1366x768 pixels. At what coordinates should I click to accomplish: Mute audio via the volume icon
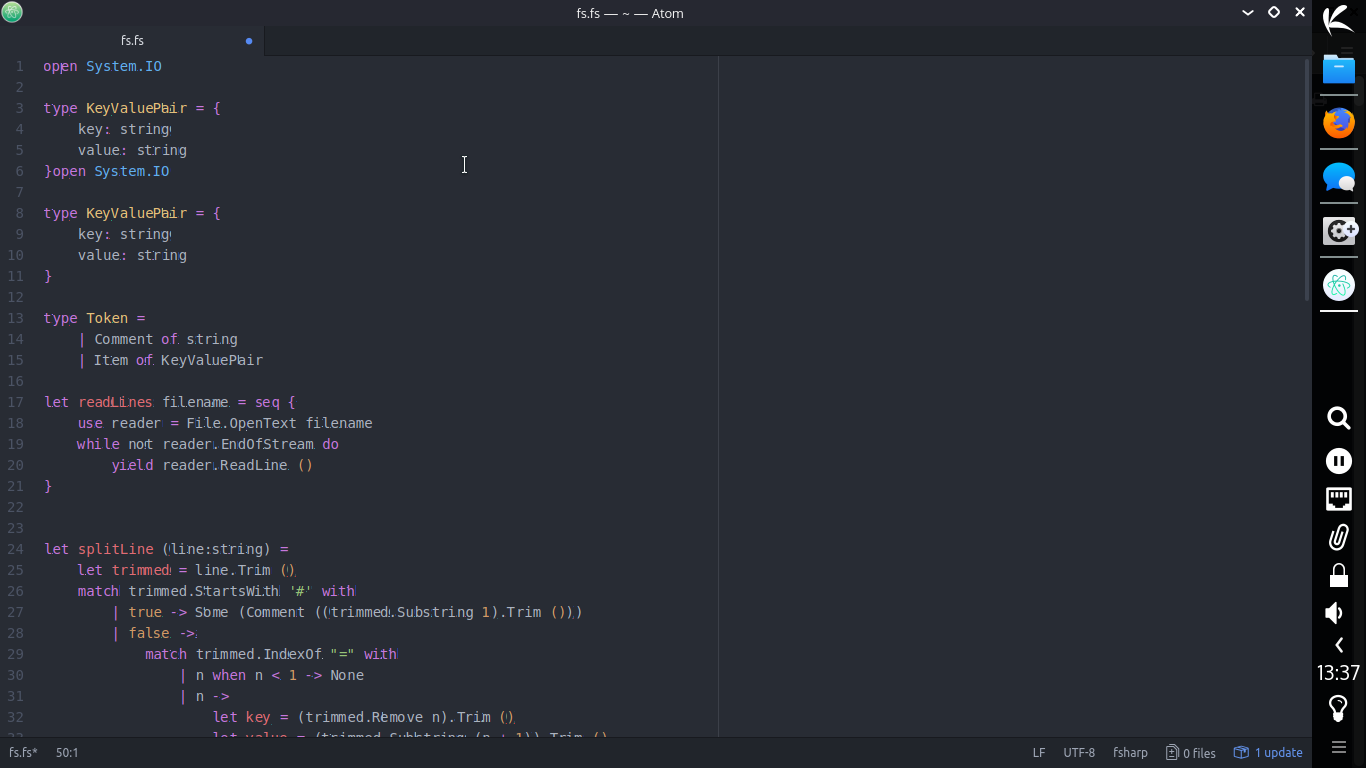coord(1335,613)
